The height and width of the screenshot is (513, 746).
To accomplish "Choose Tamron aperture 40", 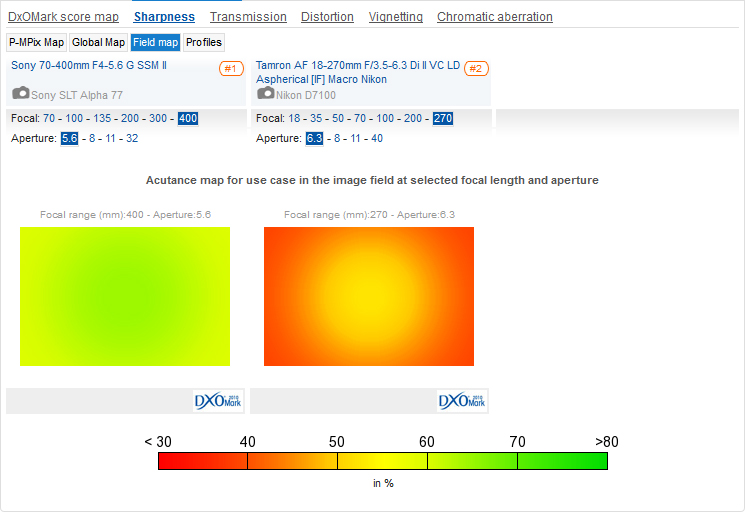I will point(377,138).
